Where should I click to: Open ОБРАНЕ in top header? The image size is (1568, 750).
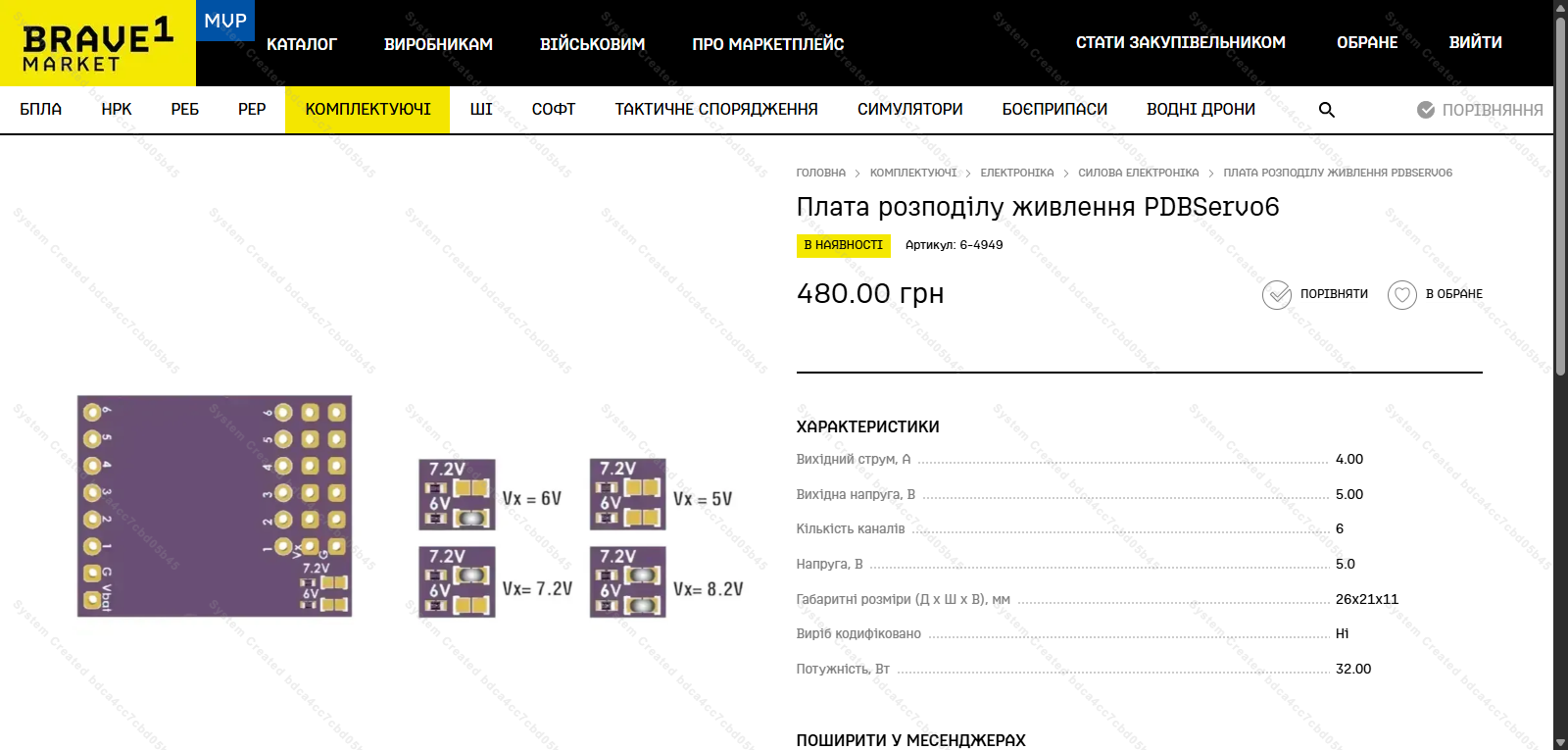tap(1367, 42)
